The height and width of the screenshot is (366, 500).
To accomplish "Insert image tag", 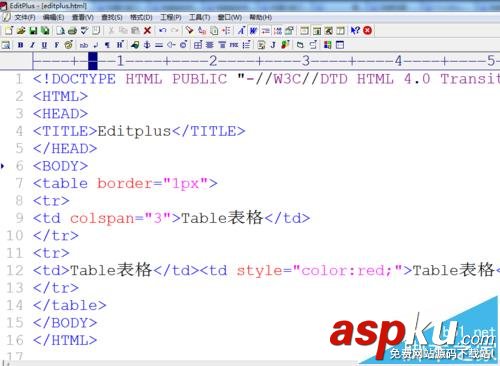I will coord(135,45).
